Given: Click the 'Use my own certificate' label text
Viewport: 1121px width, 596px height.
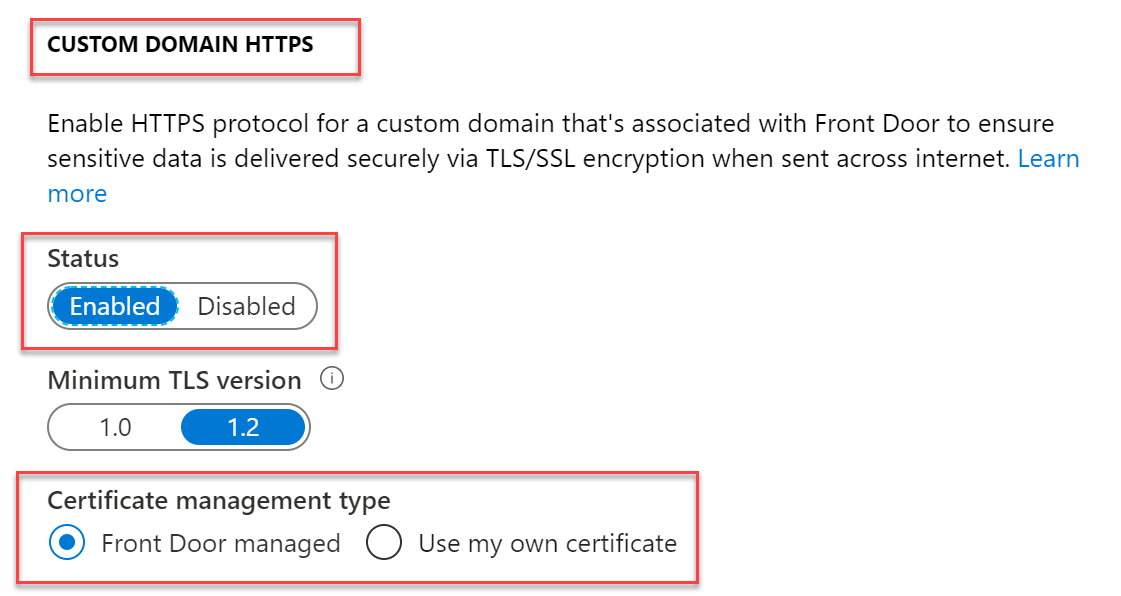Looking at the screenshot, I should coord(547,544).
